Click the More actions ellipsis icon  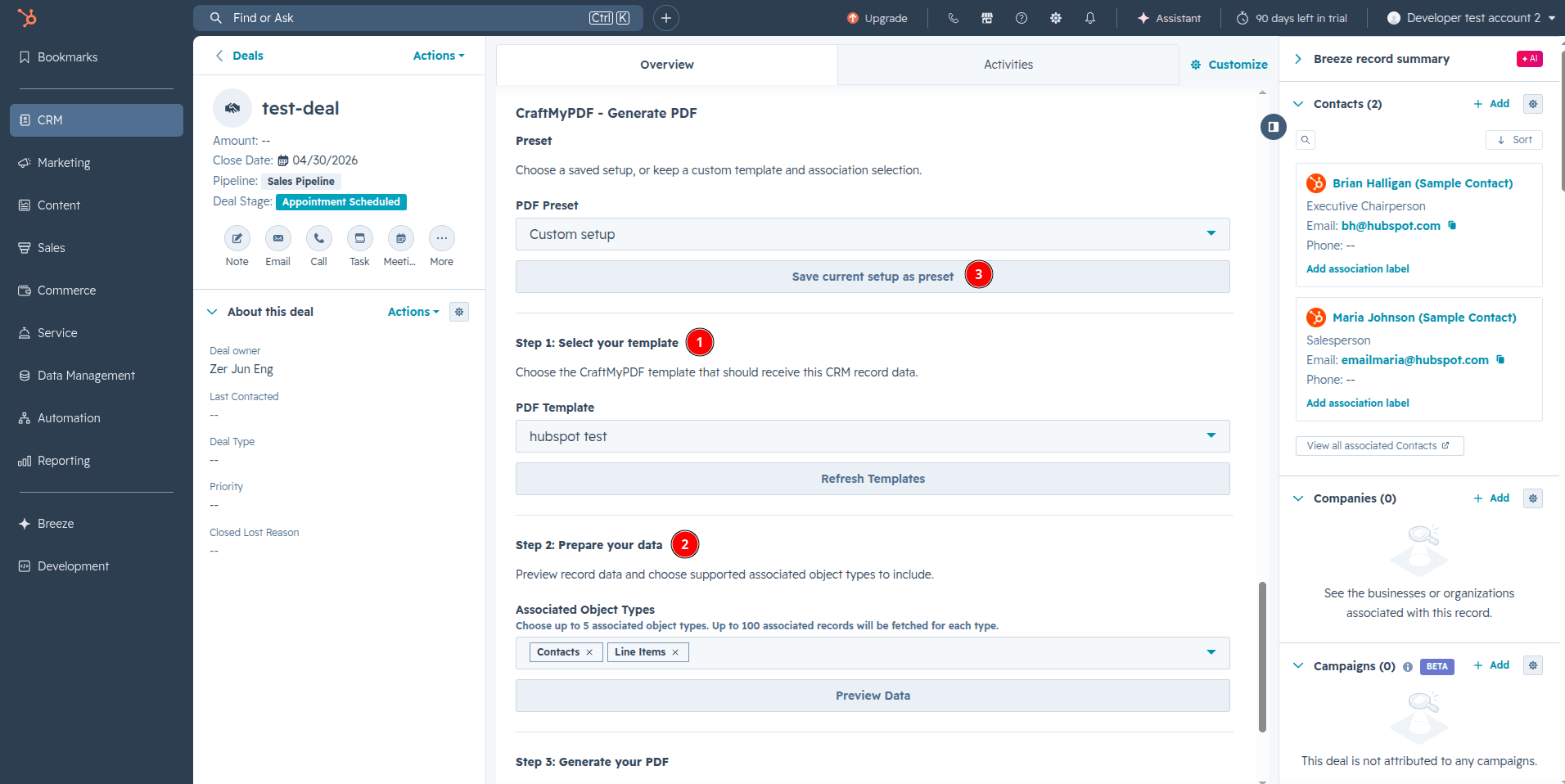click(x=442, y=238)
